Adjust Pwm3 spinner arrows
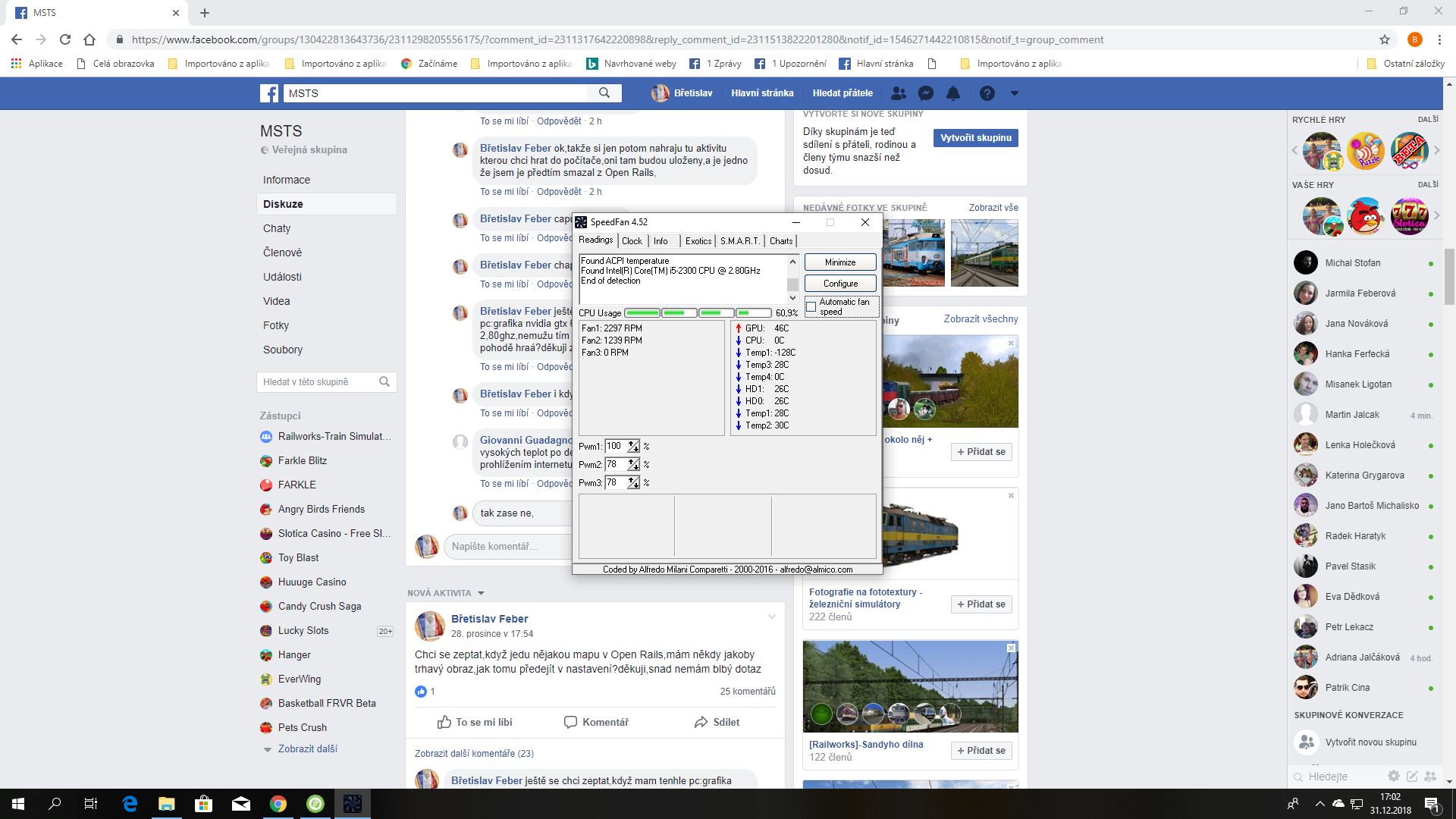Image resolution: width=1456 pixels, height=819 pixels. tap(634, 483)
